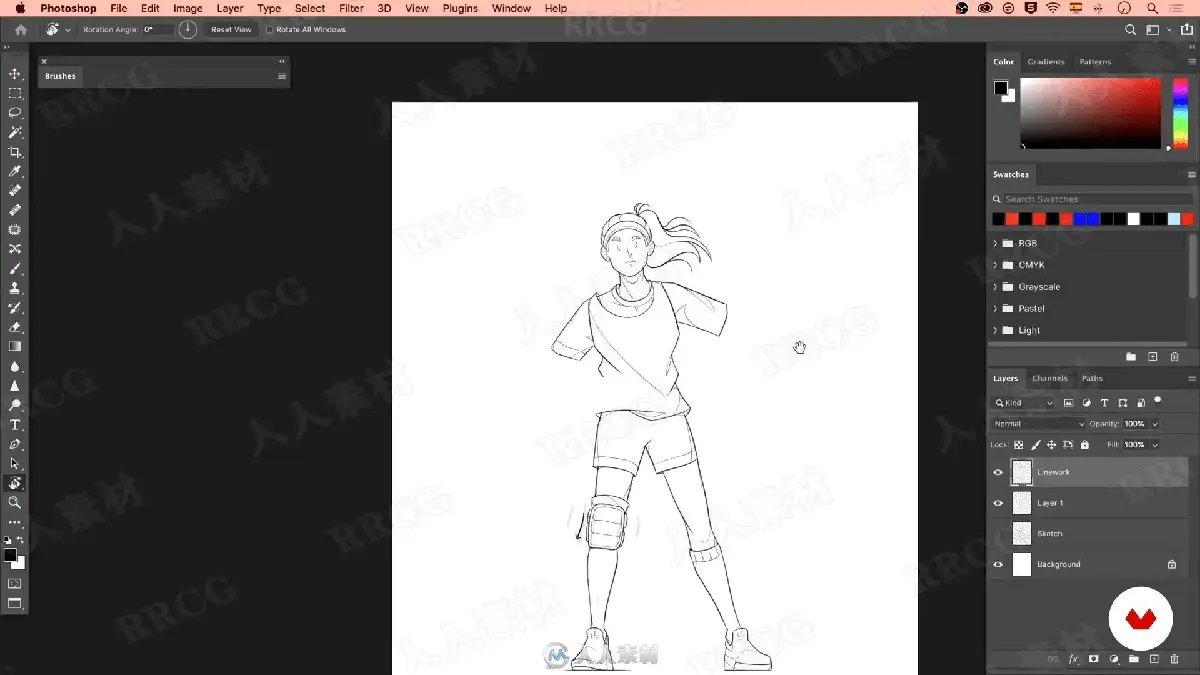Open the Layer menu
The width and height of the screenshot is (1200, 675).
tap(230, 8)
